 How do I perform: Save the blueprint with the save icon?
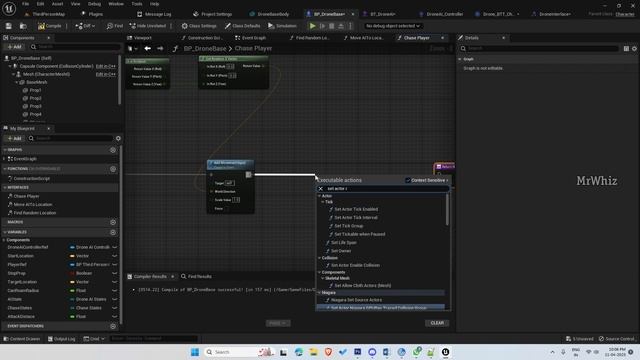[8, 26]
